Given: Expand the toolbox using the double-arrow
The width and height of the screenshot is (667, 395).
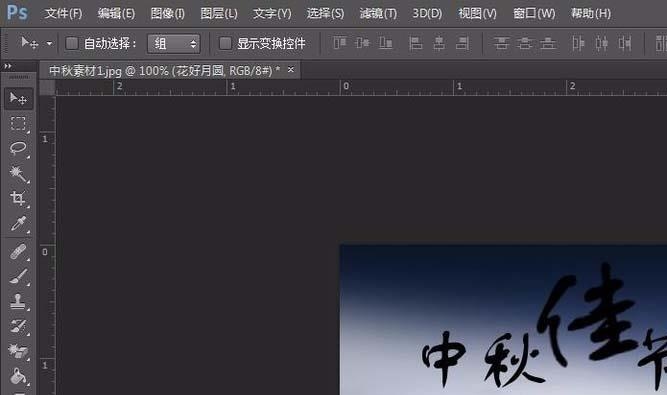Looking at the screenshot, I should click(8, 66).
